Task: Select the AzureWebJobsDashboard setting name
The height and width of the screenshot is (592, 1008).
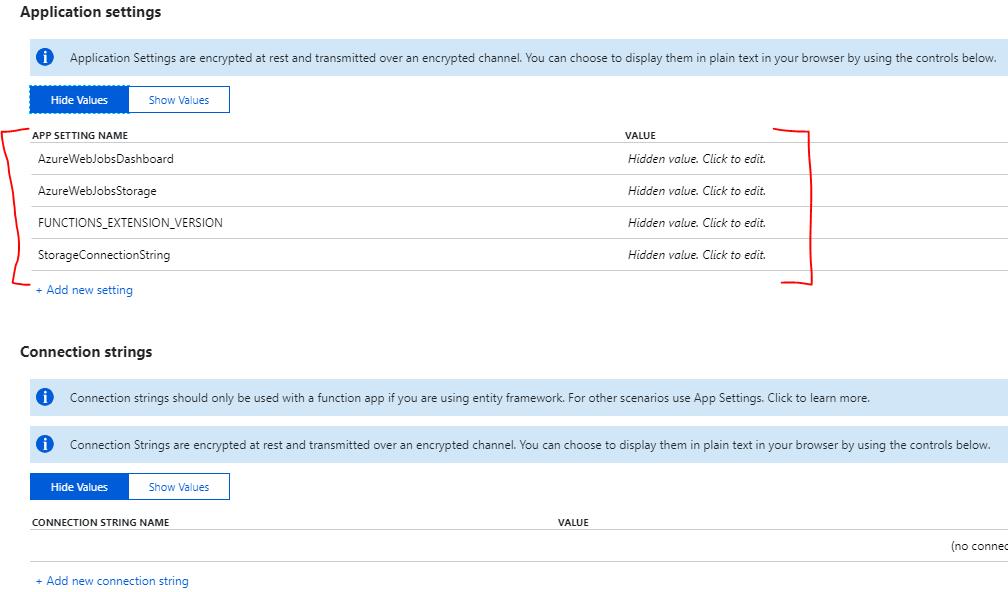Action: point(104,158)
